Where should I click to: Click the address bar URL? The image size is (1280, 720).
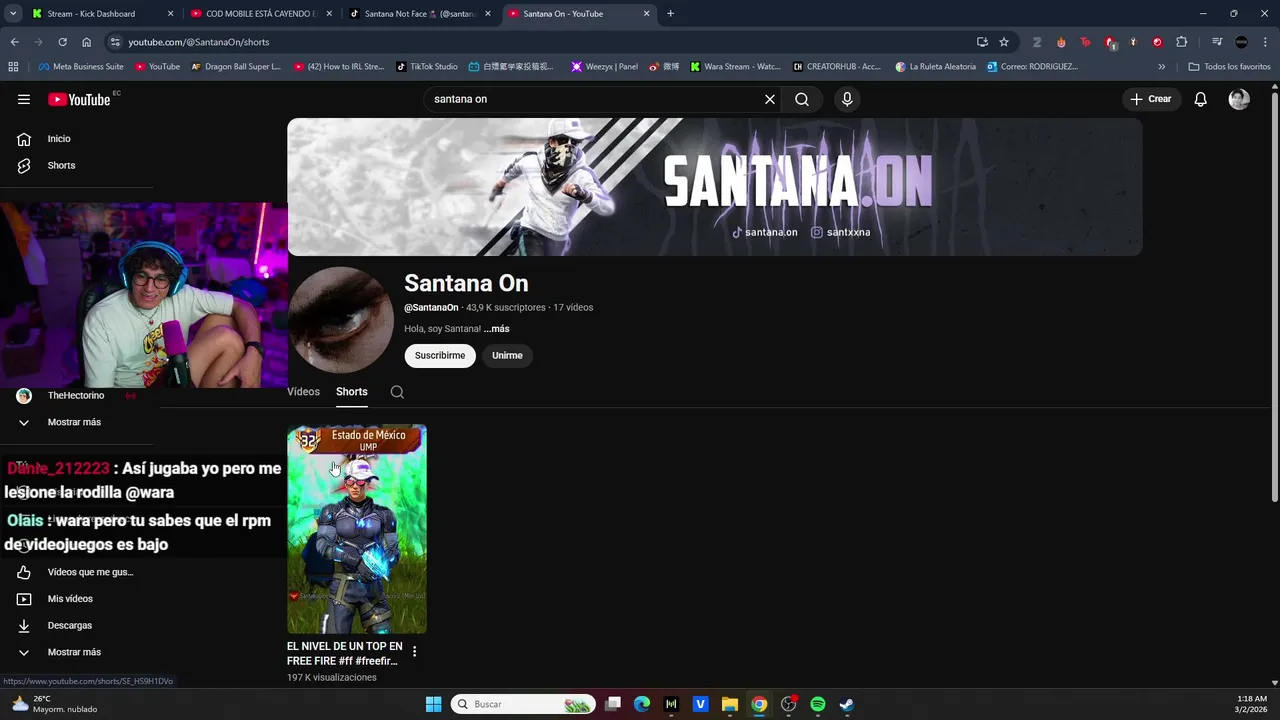click(198, 42)
